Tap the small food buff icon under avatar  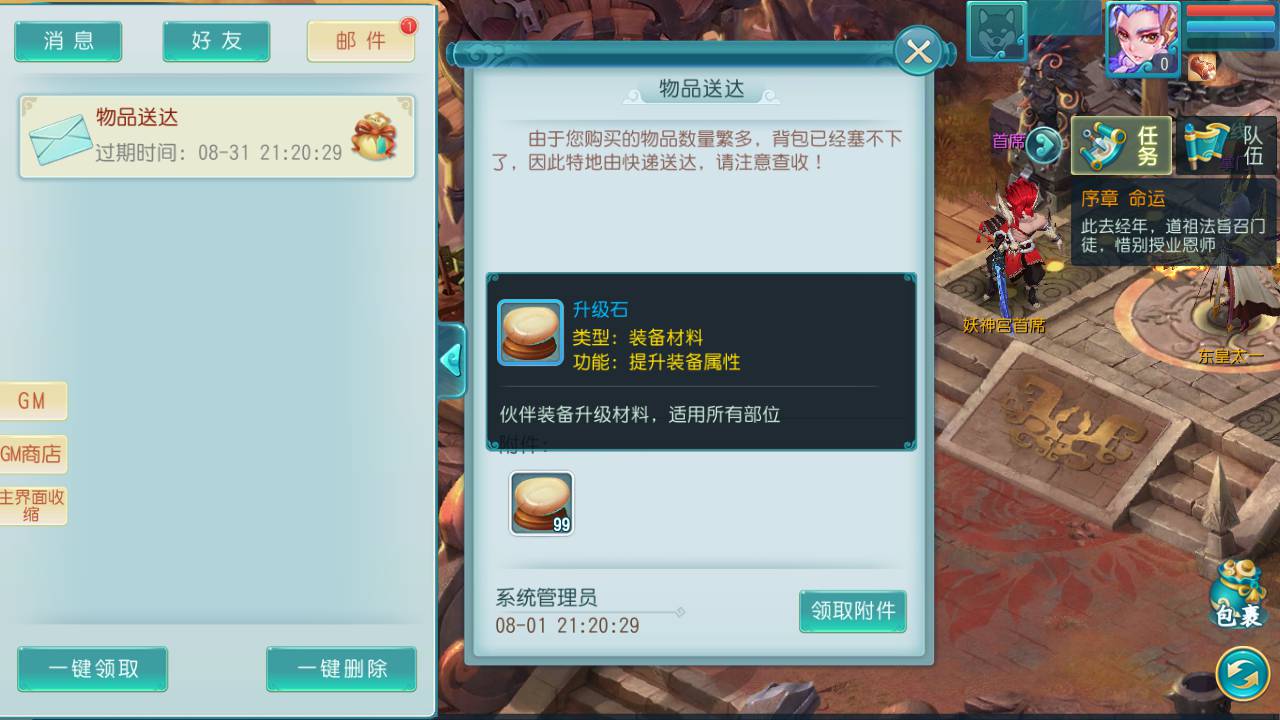[1201, 66]
